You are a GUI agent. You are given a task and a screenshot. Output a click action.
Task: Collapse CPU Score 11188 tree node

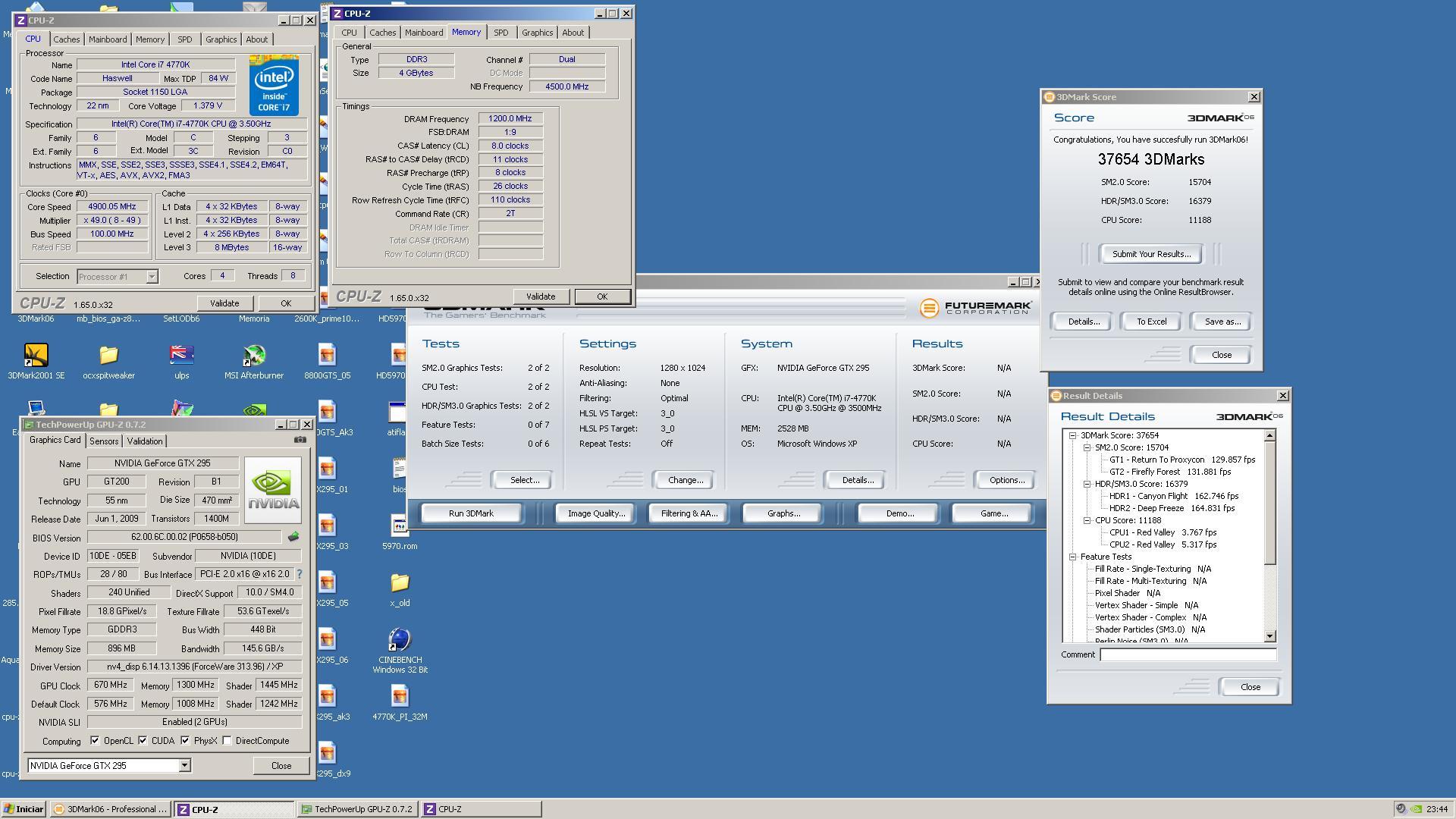point(1087,520)
